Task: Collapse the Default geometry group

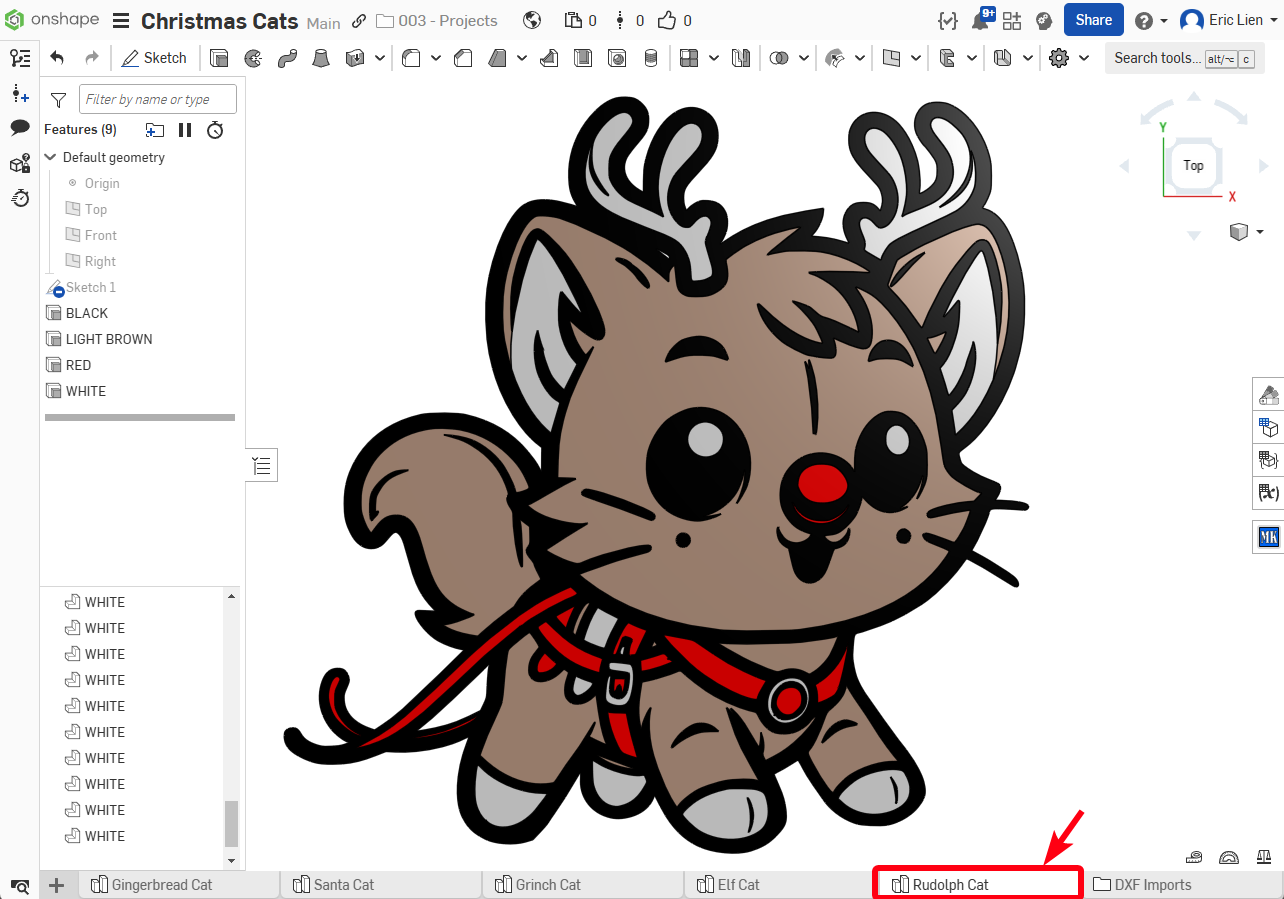Action: coord(51,157)
